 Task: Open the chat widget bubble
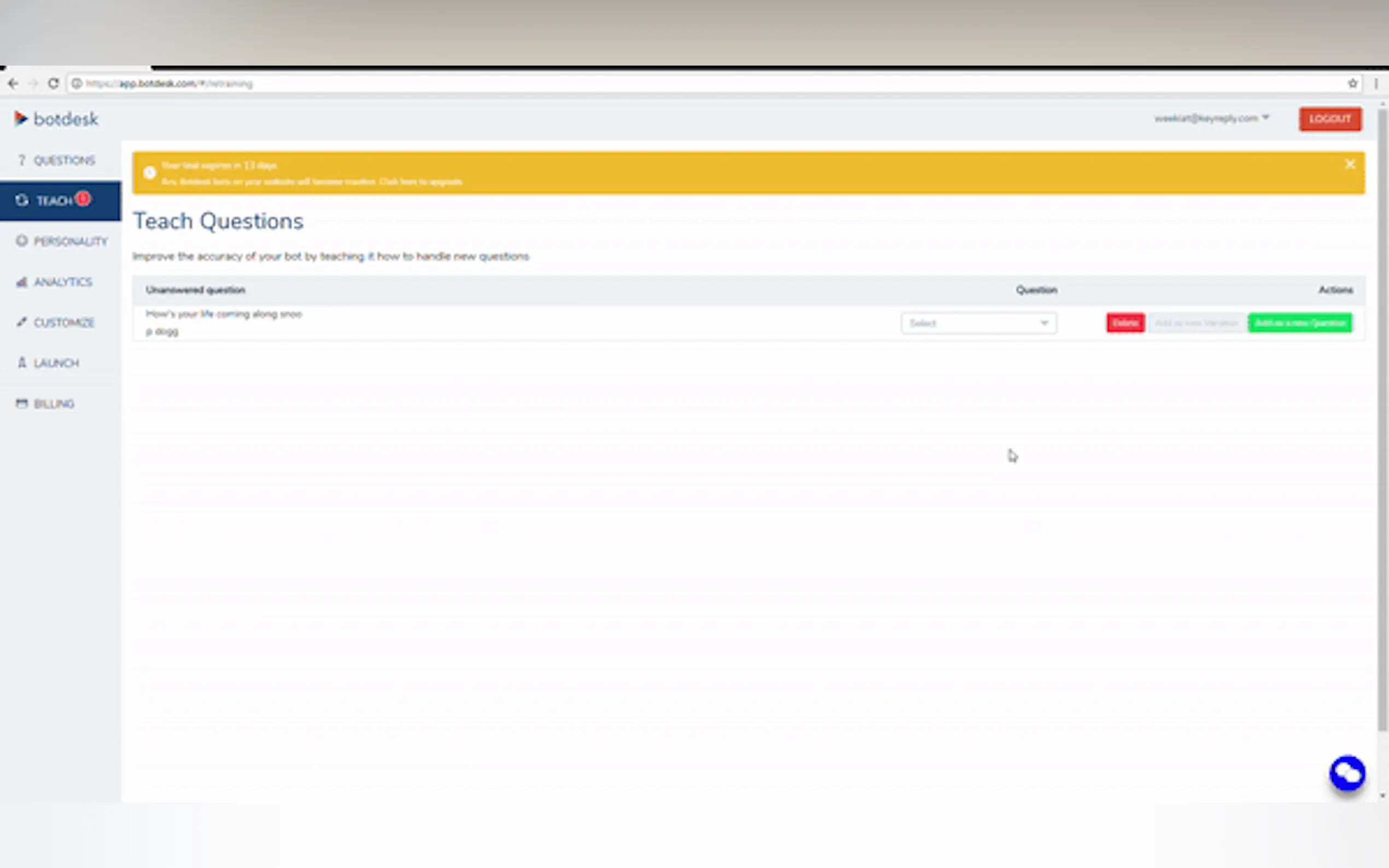1346,773
